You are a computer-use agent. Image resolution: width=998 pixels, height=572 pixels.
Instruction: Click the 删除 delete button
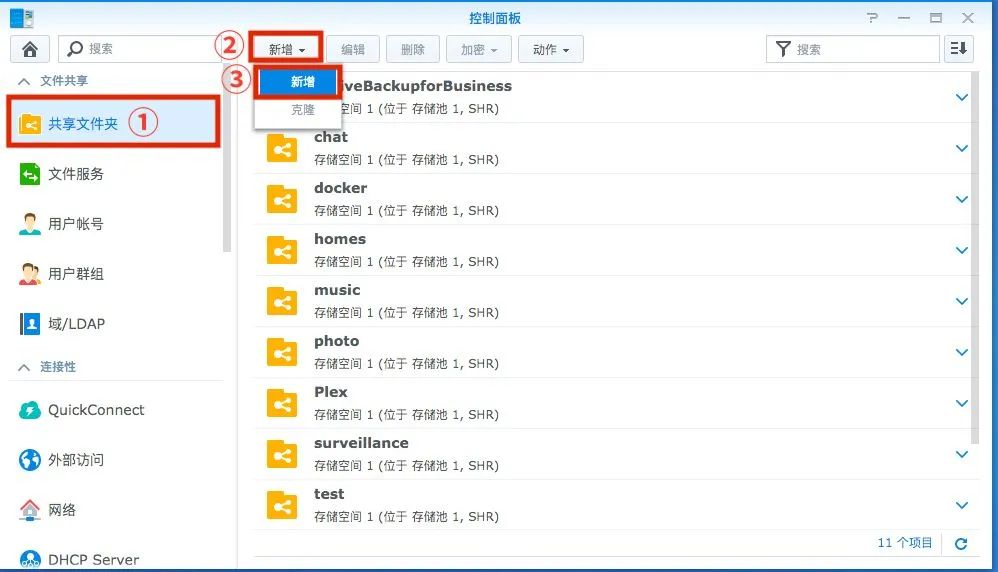pos(412,49)
